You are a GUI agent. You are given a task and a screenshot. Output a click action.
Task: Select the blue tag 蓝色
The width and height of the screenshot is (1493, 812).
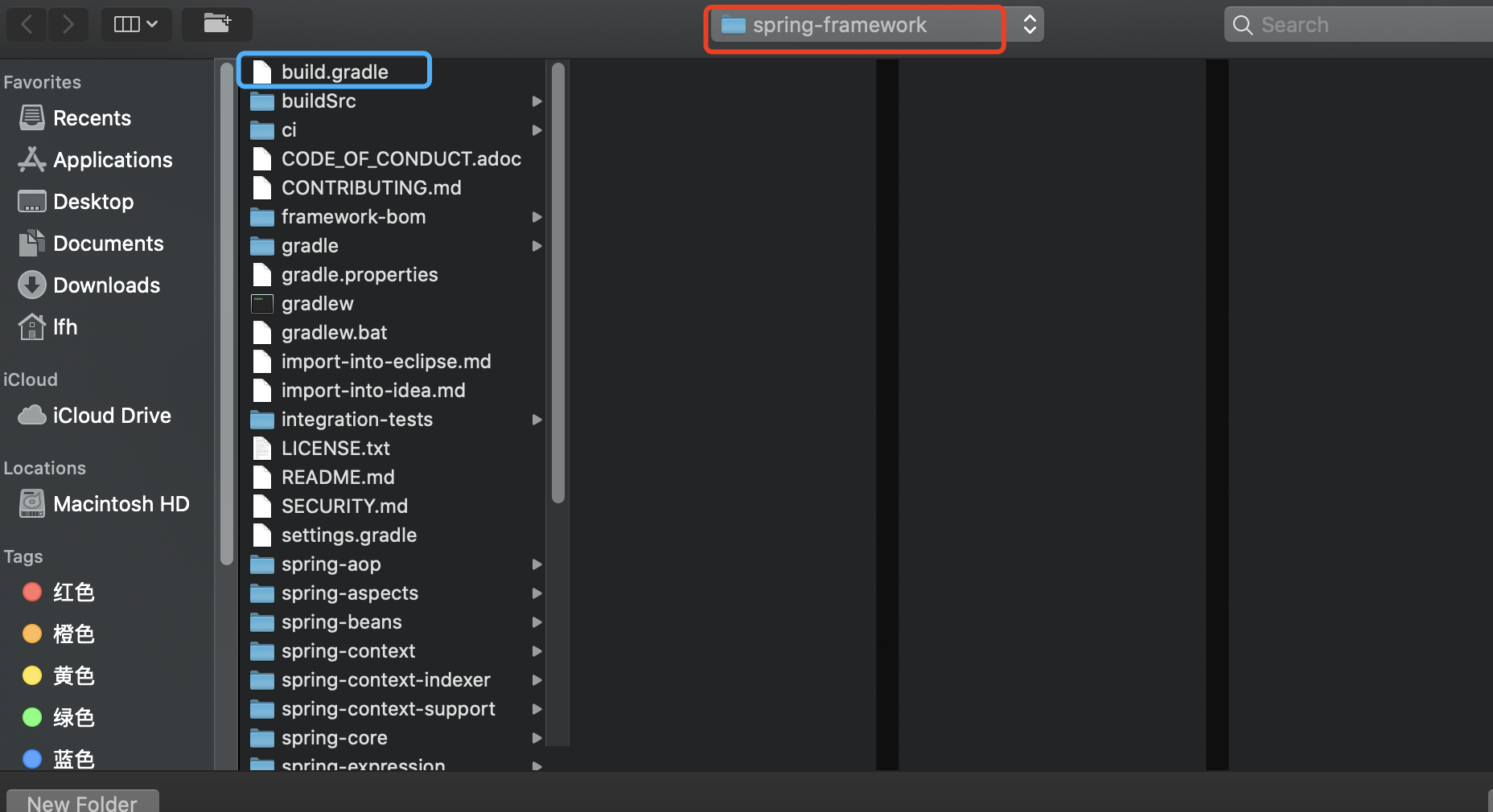pyautogui.click(x=59, y=759)
